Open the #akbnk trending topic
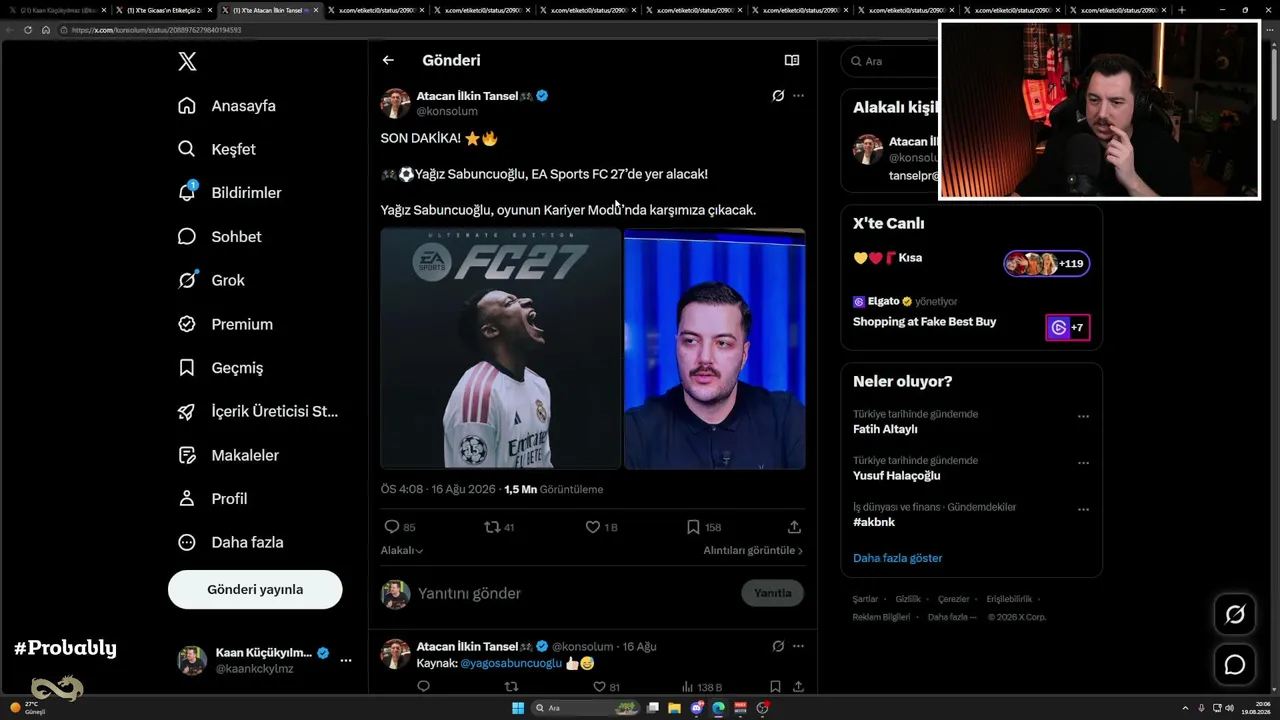This screenshot has width=1280, height=720. (x=874, y=522)
